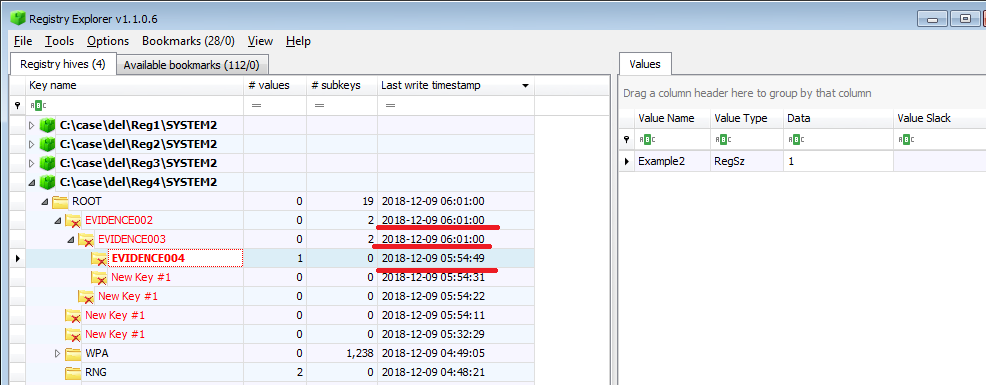Click deleted New Key #1 icon at 05:54:11
Image resolution: width=986 pixels, height=385 pixels.
point(73,316)
